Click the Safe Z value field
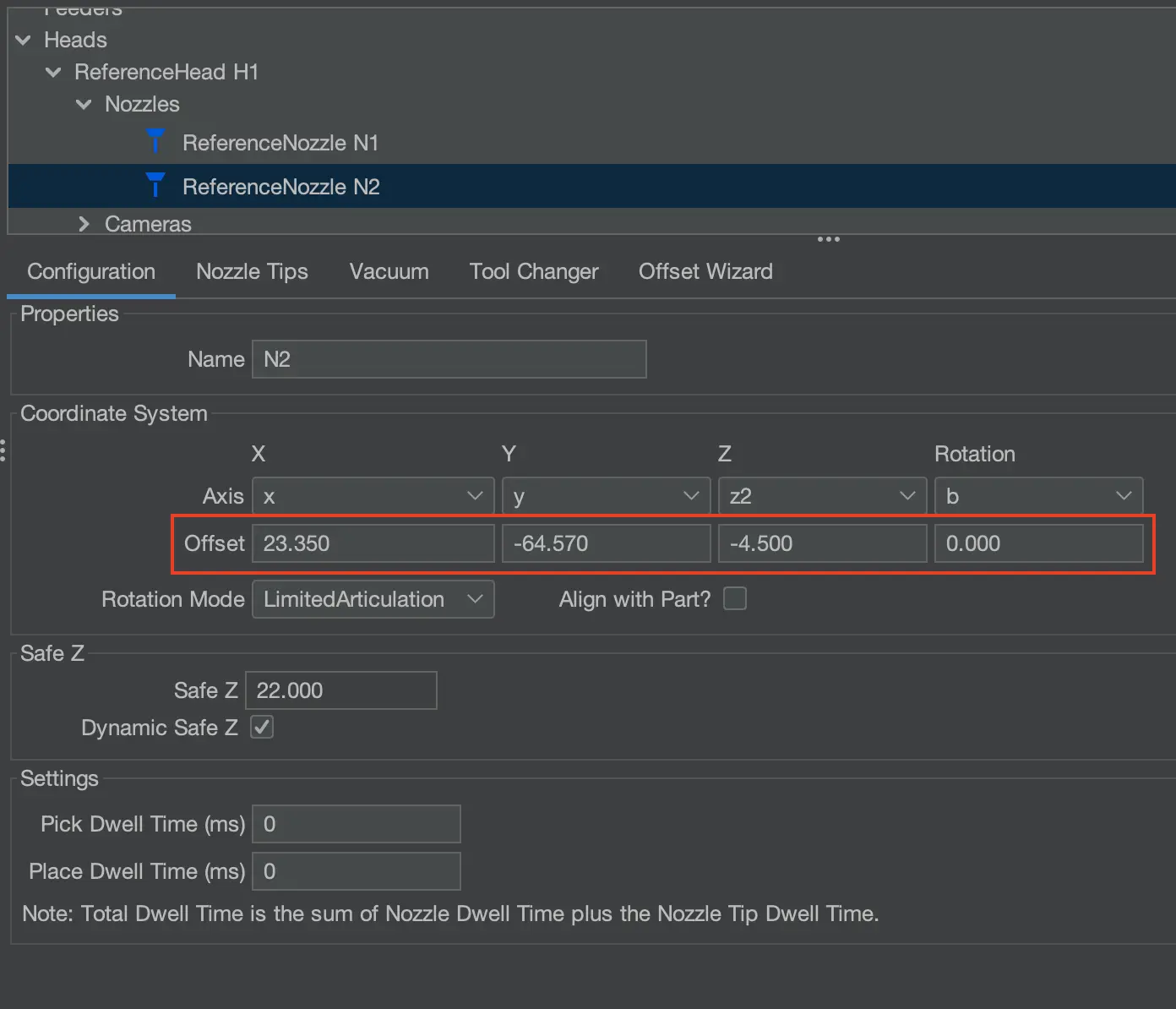Image resolution: width=1176 pixels, height=1009 pixels. (340, 690)
